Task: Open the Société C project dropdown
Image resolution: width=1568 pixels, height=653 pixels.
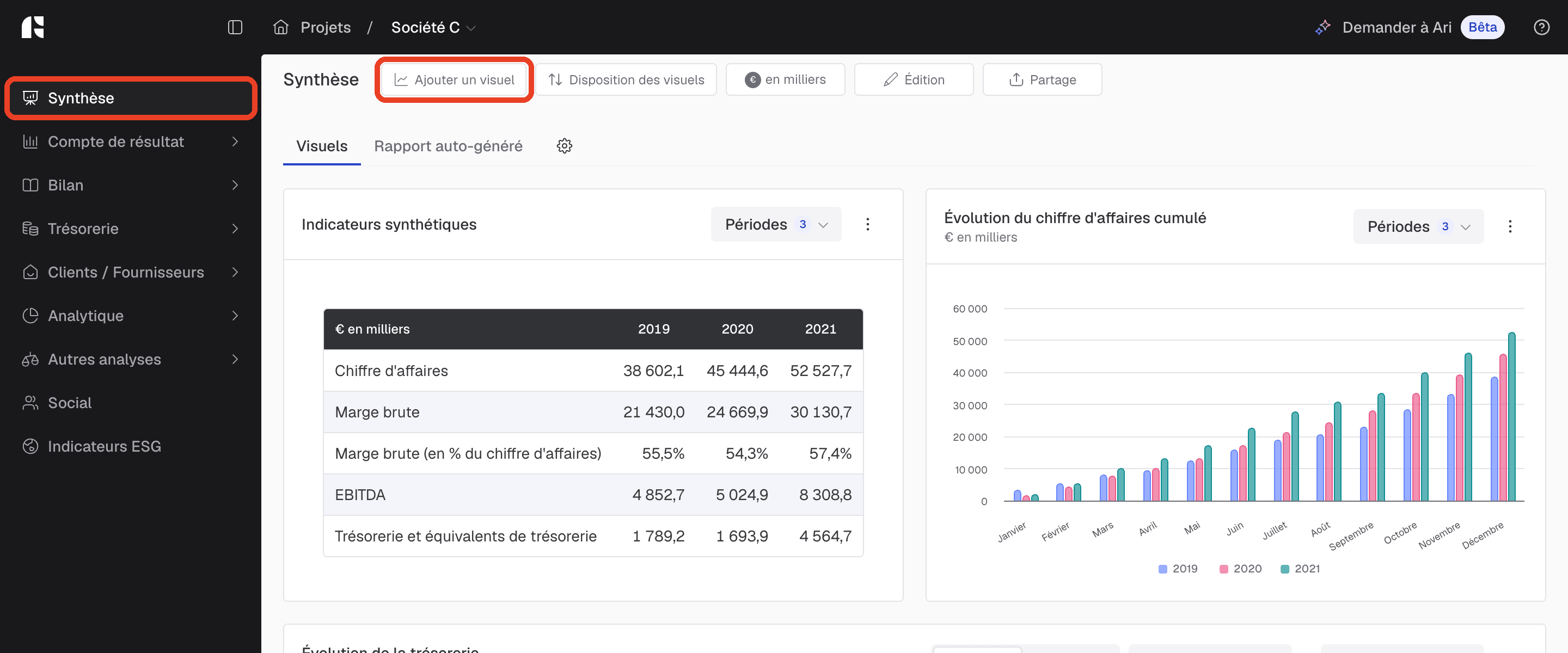Action: [x=433, y=27]
